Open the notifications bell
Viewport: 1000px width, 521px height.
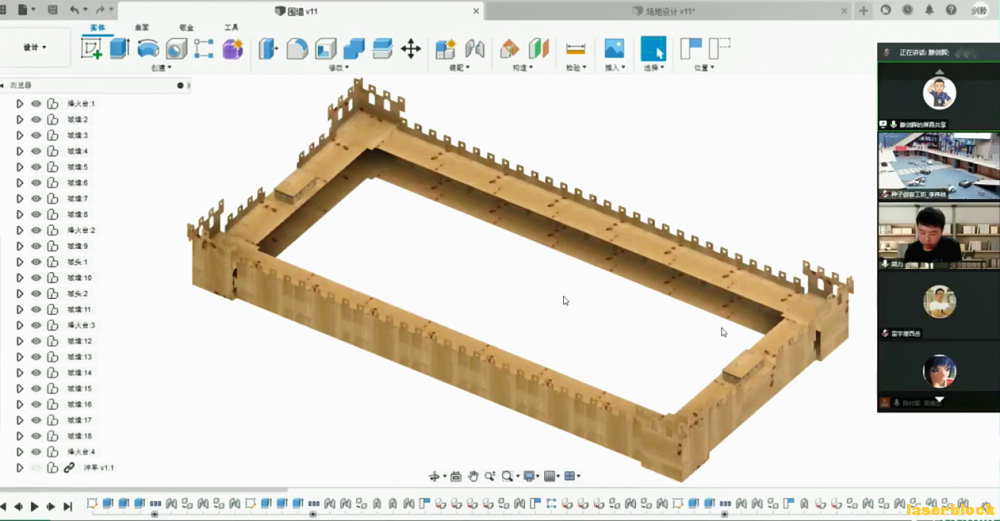929,10
